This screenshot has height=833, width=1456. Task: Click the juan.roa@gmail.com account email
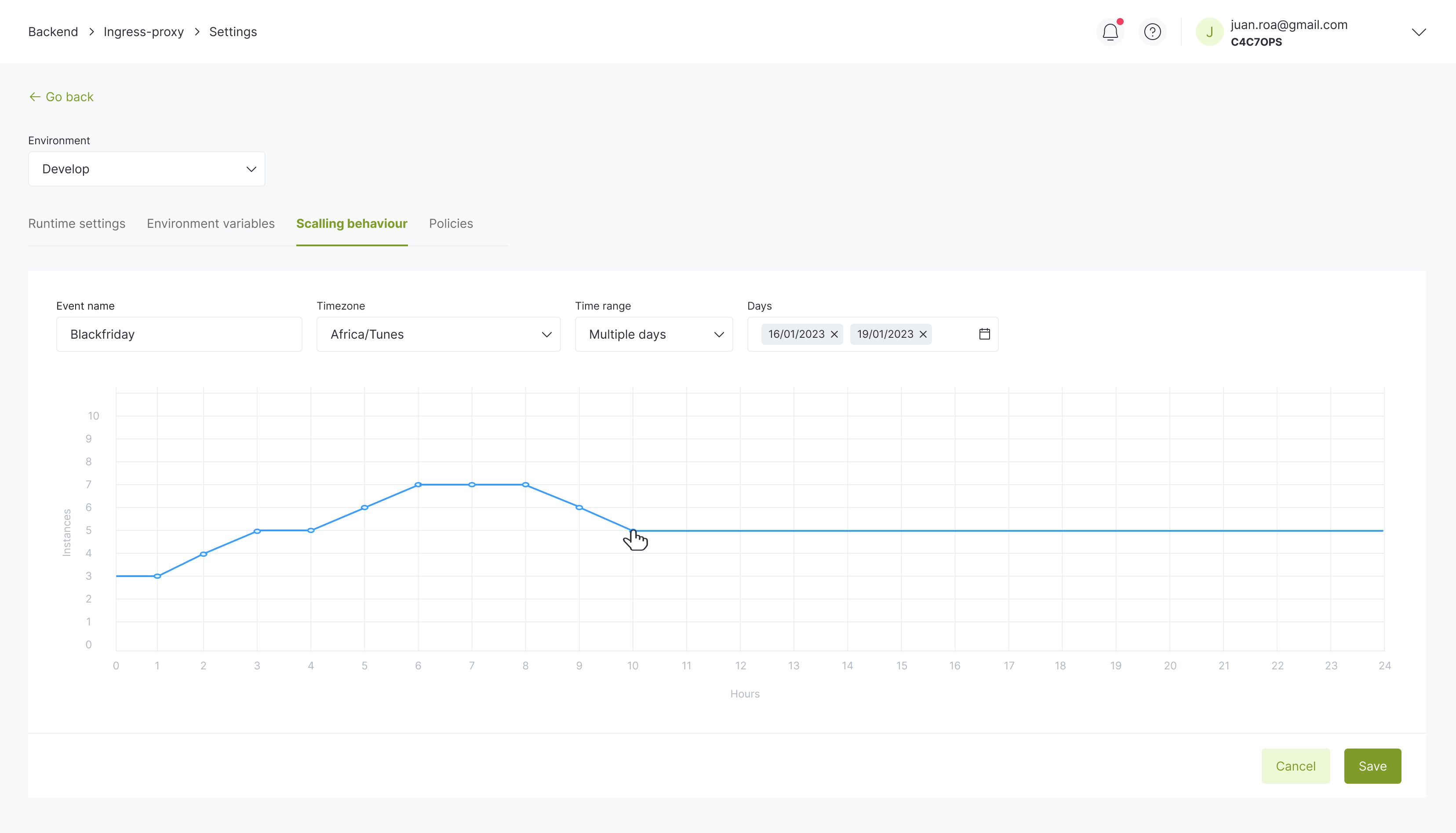[x=1289, y=25]
